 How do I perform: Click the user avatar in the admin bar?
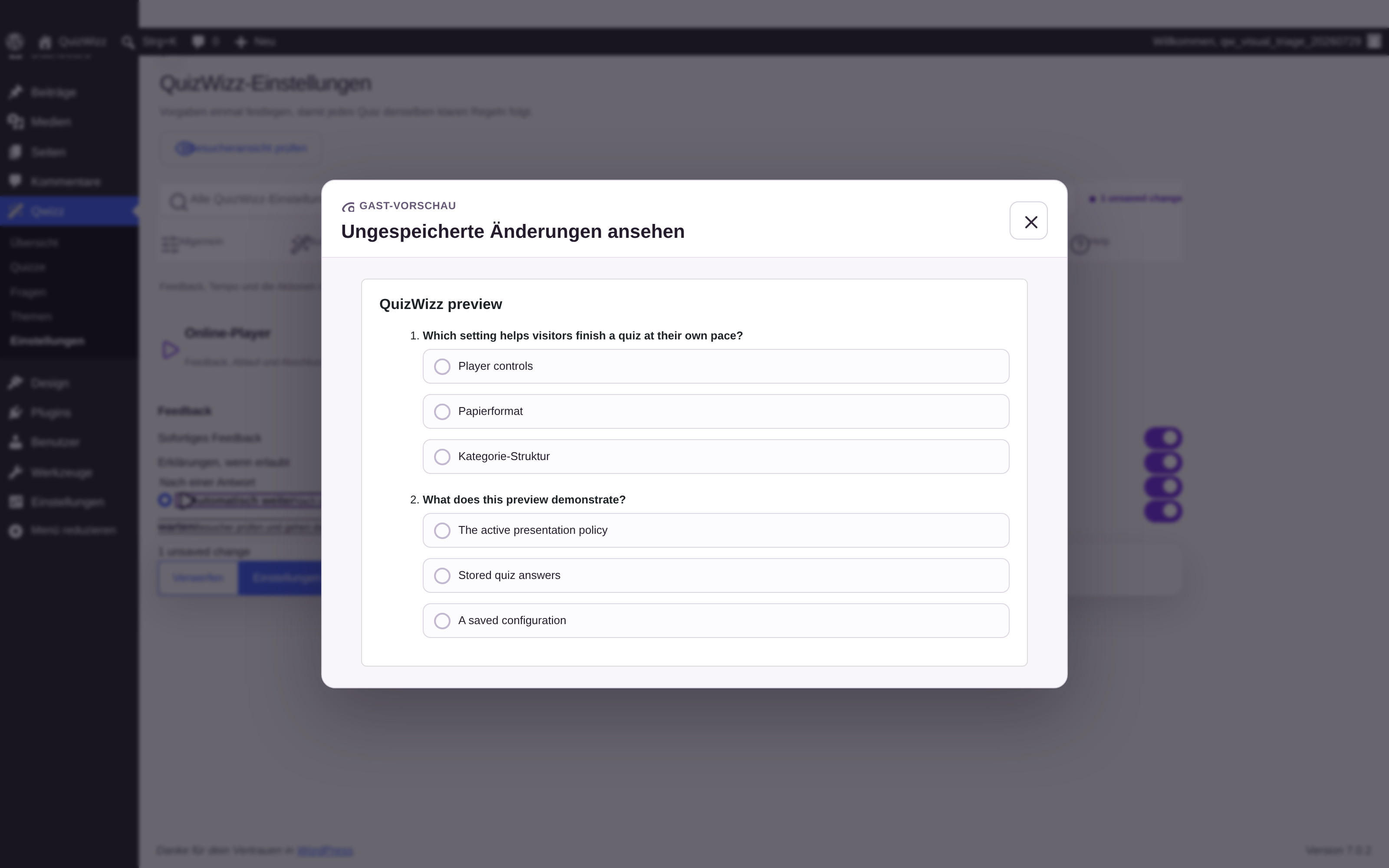1373,41
